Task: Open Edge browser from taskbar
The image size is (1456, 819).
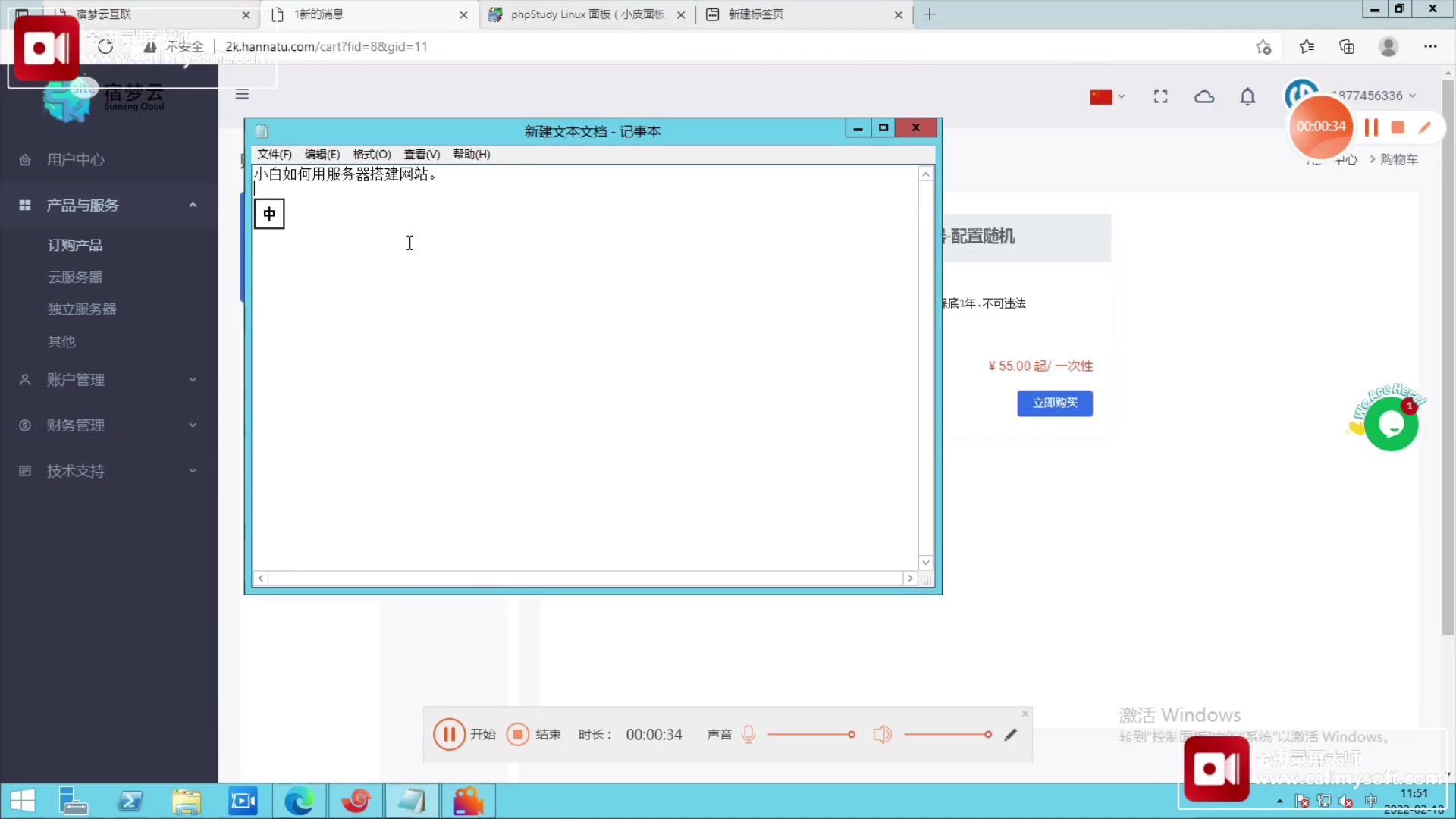Action: point(299,801)
